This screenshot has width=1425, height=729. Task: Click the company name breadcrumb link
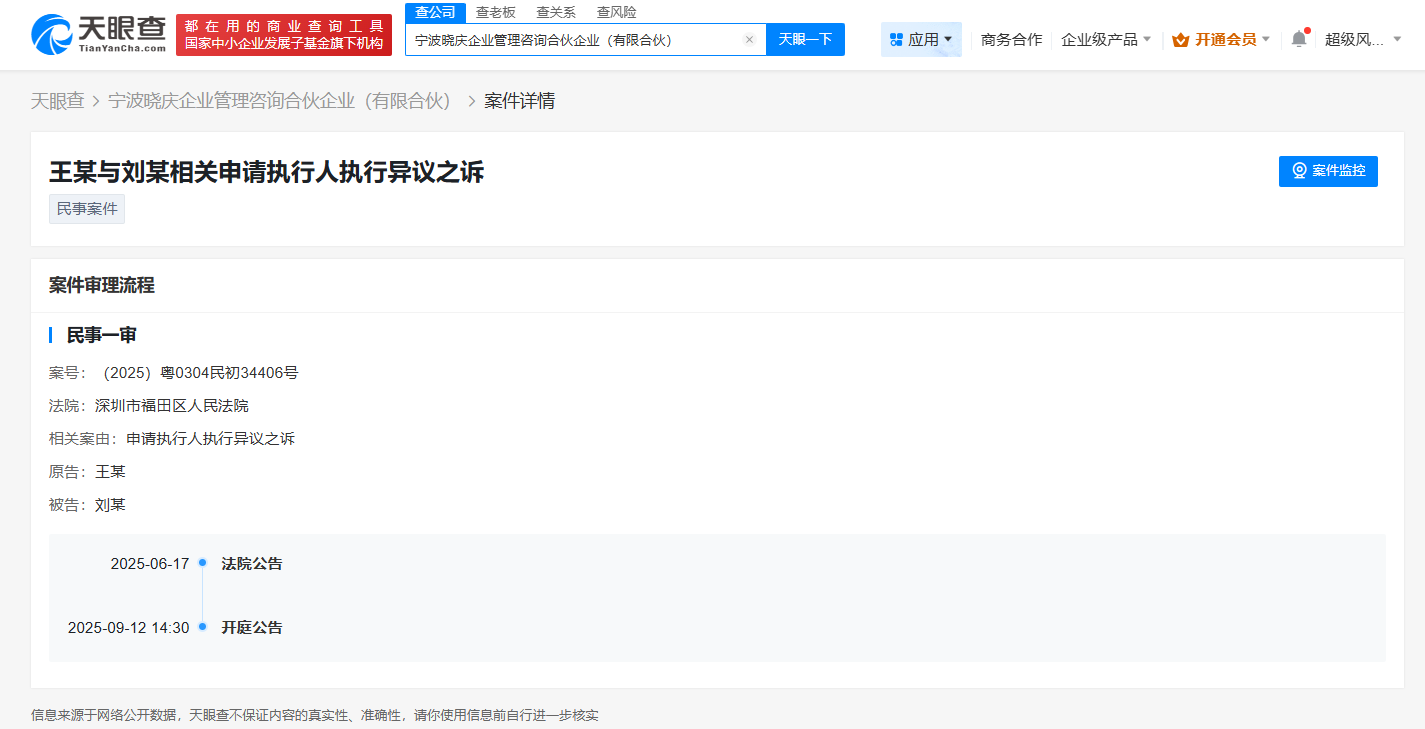point(282,100)
